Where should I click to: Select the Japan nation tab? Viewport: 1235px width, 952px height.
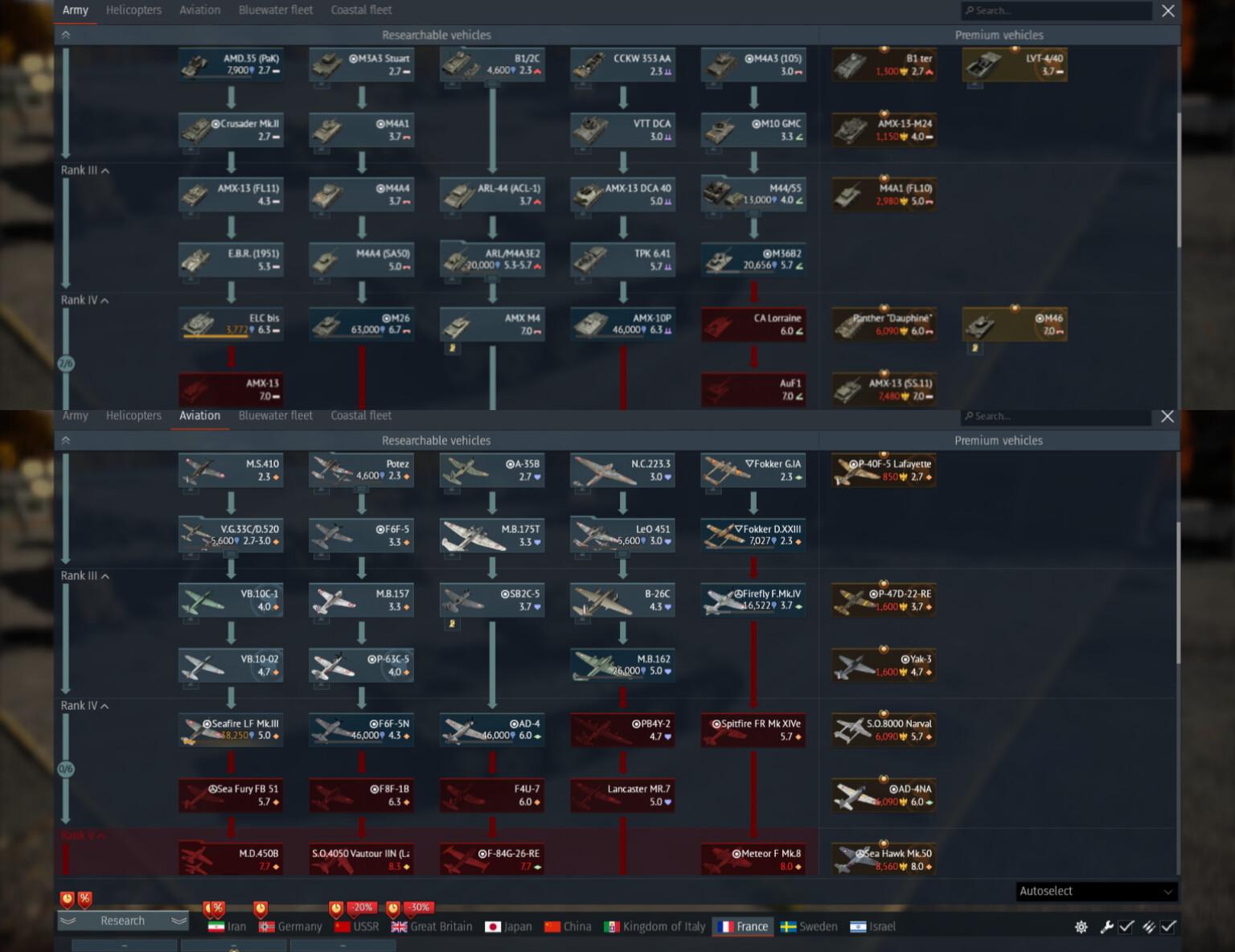pyautogui.click(x=508, y=927)
